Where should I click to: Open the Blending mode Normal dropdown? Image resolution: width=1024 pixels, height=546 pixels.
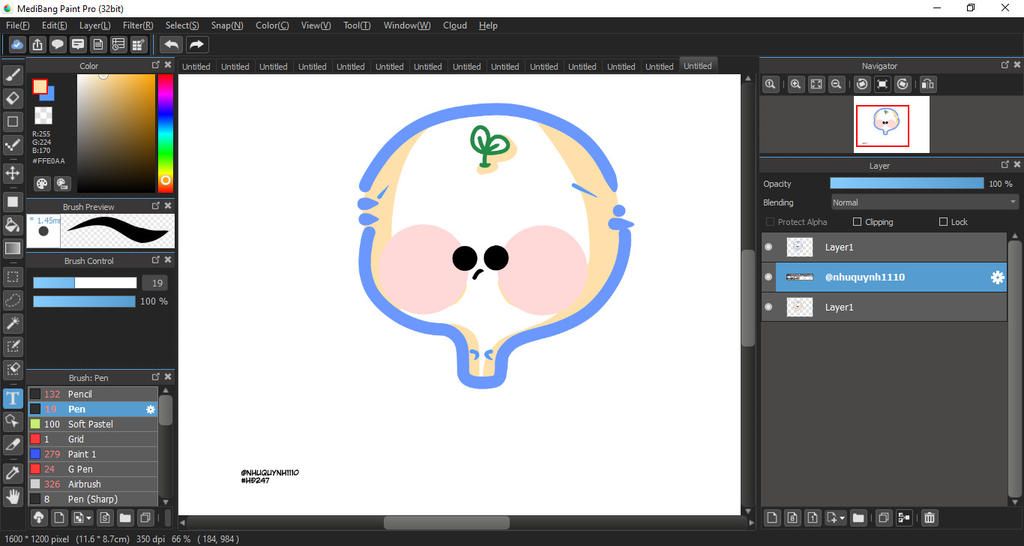[x=925, y=202]
